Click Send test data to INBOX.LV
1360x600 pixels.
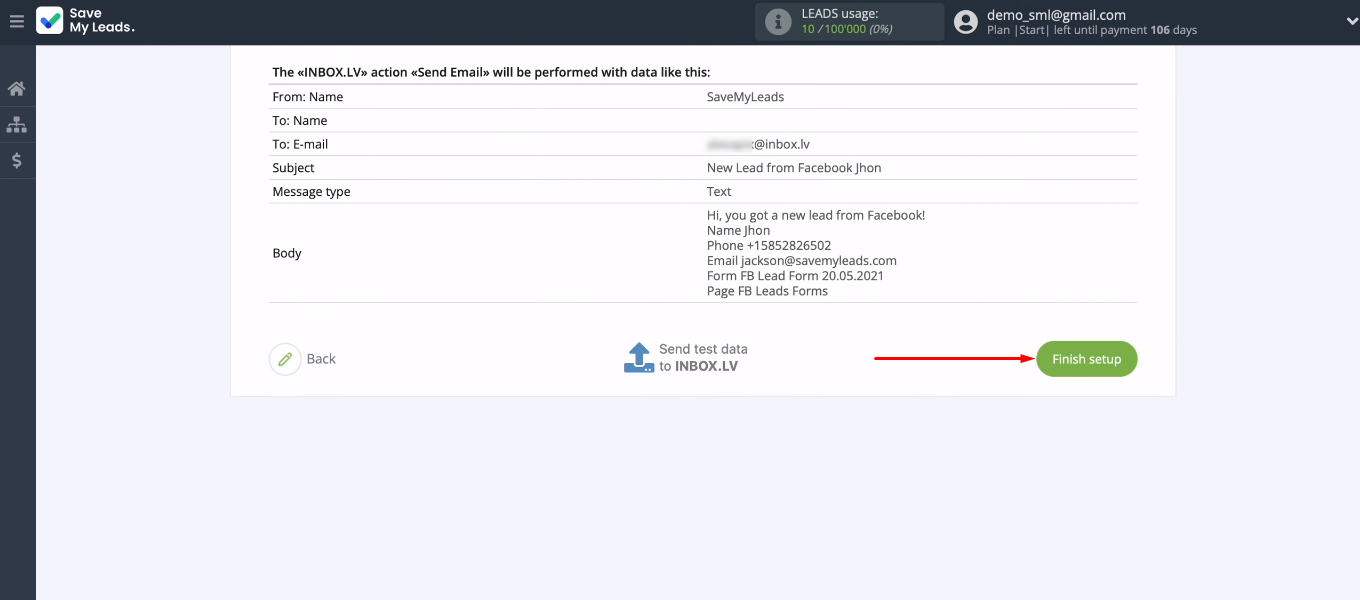pyautogui.click(x=703, y=358)
